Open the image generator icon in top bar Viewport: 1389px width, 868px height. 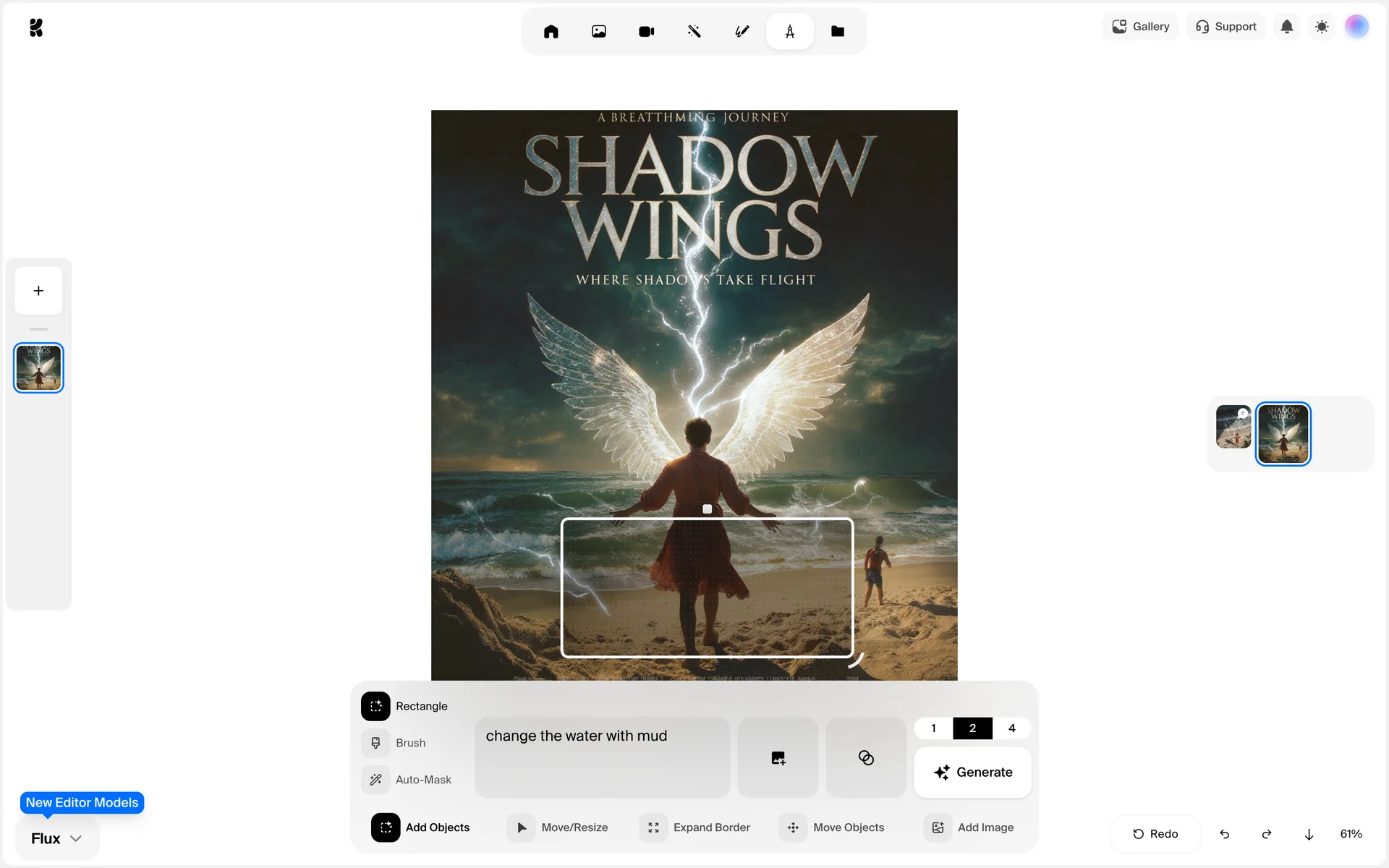(x=598, y=31)
